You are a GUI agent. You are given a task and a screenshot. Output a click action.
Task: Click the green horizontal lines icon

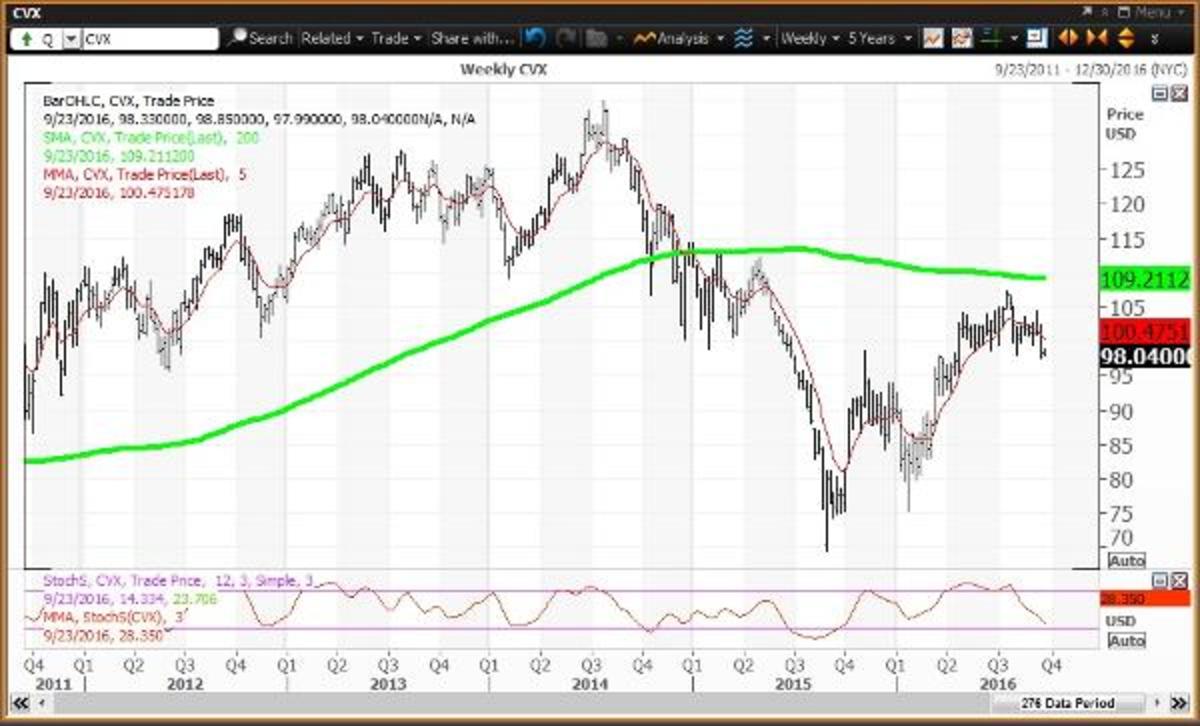point(991,38)
